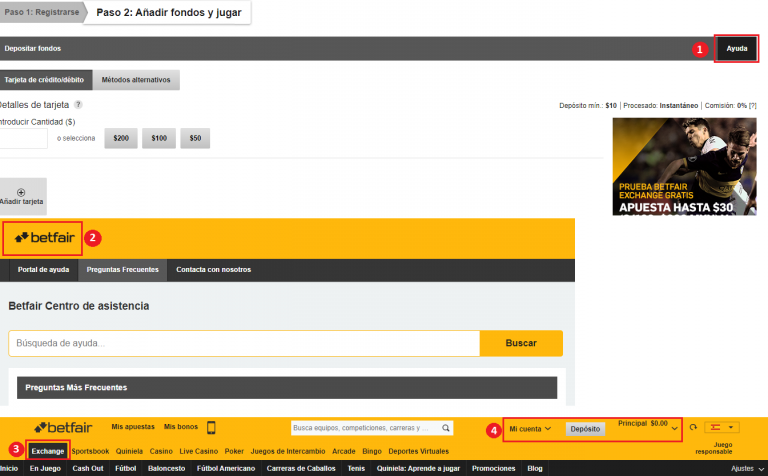
Task: Open the Métodos alternativos tab
Action: pos(136,80)
